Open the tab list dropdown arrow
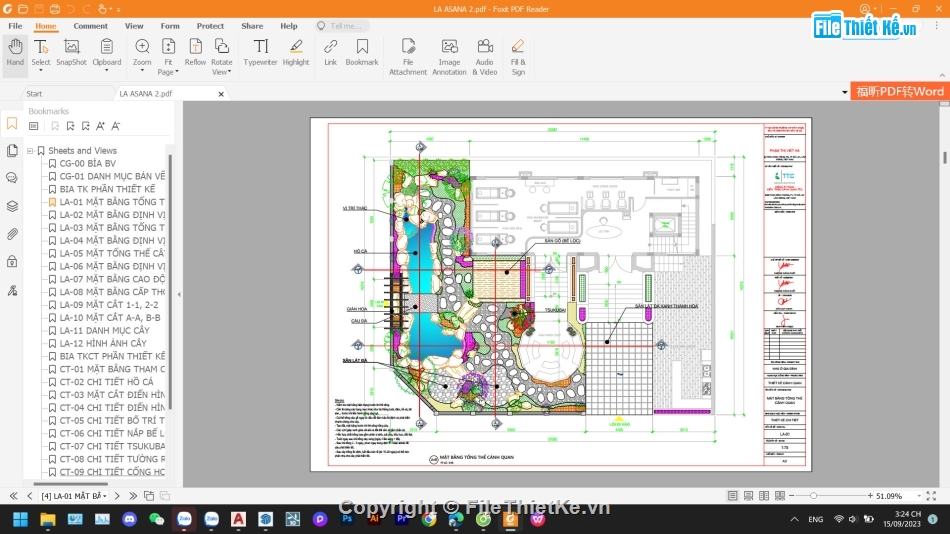Screen dimensions: 950x534 pos(845,93)
